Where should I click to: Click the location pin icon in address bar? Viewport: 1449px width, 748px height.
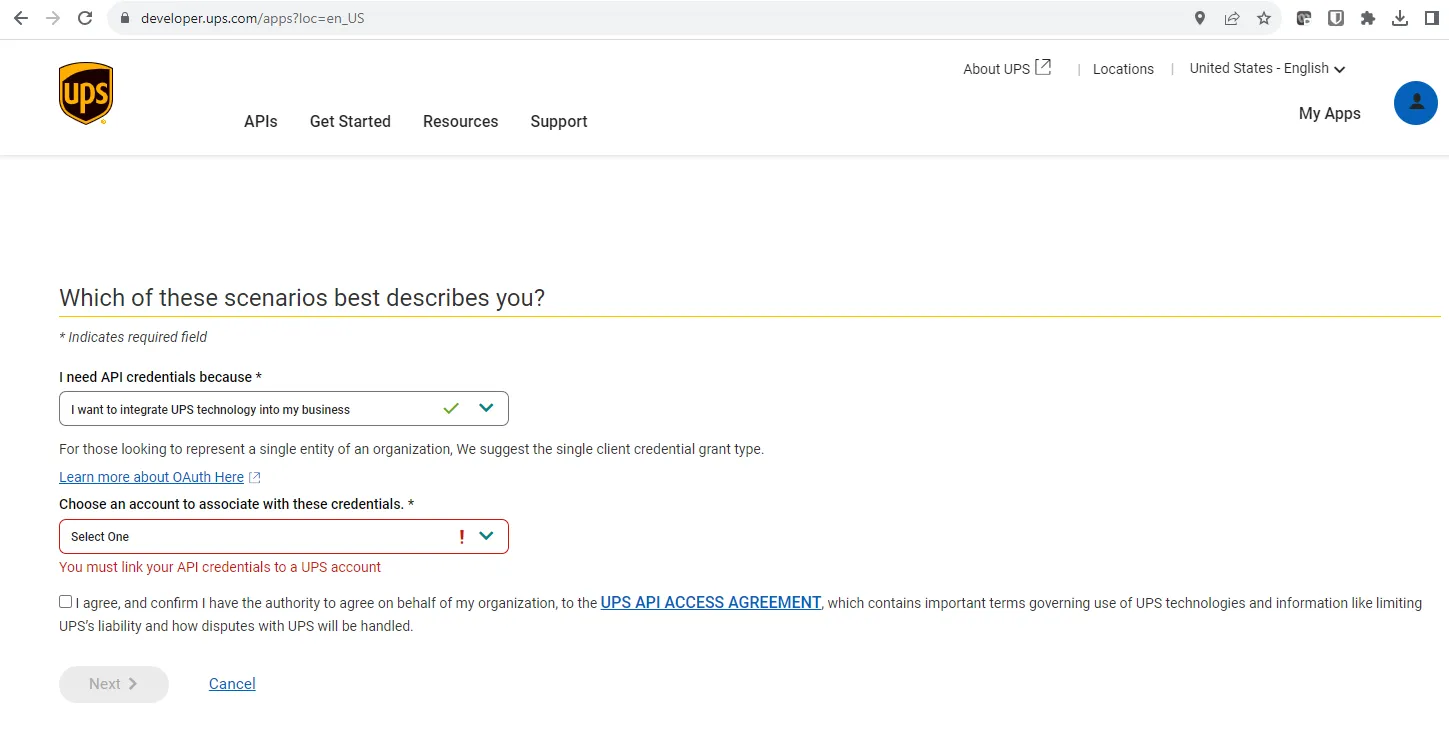click(x=1200, y=18)
